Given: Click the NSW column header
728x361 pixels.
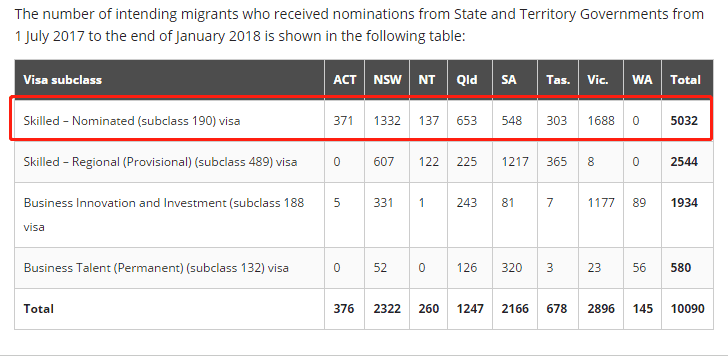Looking at the screenshot, I should (x=387, y=80).
